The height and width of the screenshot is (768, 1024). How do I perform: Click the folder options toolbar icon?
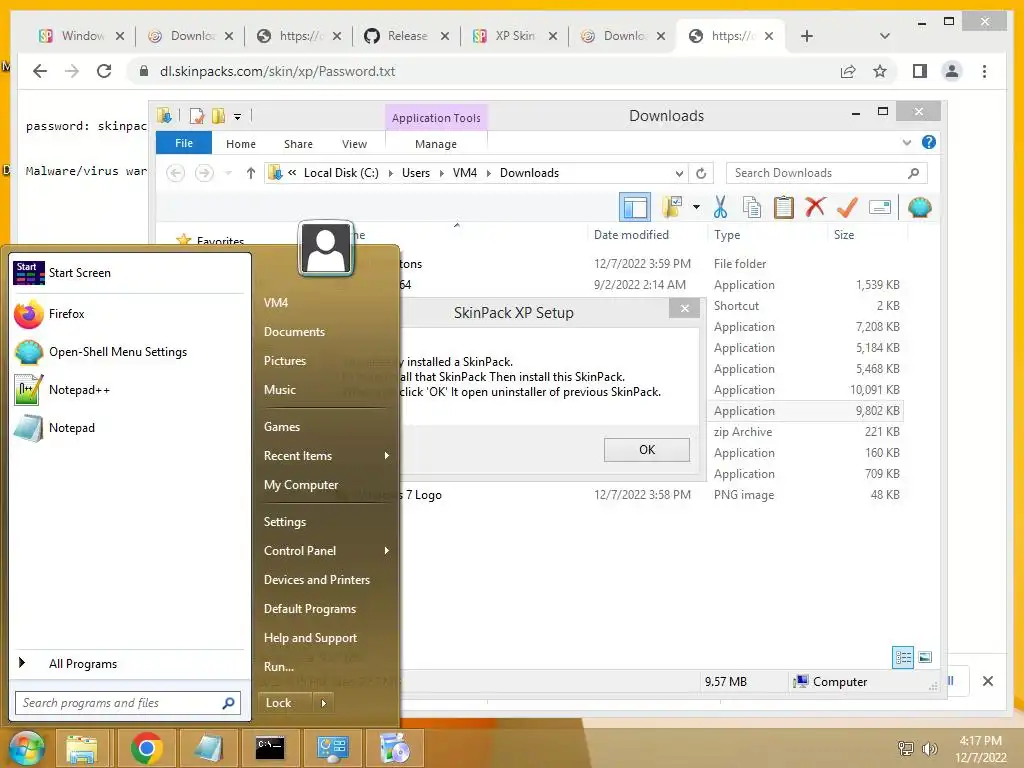672,208
